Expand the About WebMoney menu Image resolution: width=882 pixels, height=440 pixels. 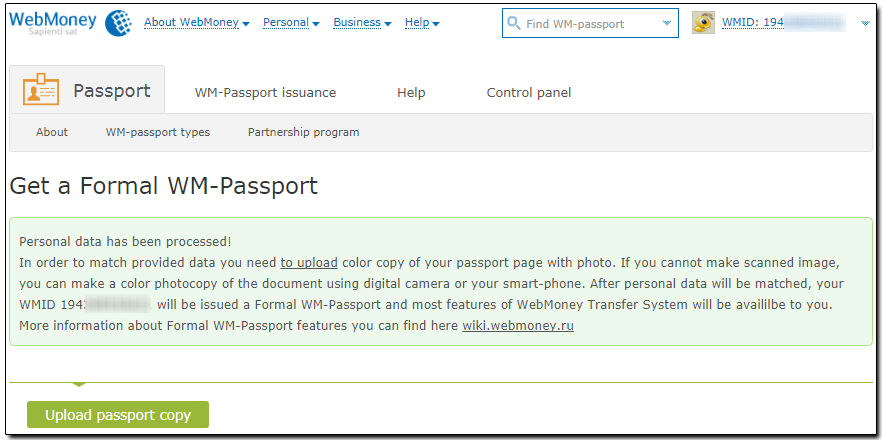(196, 22)
